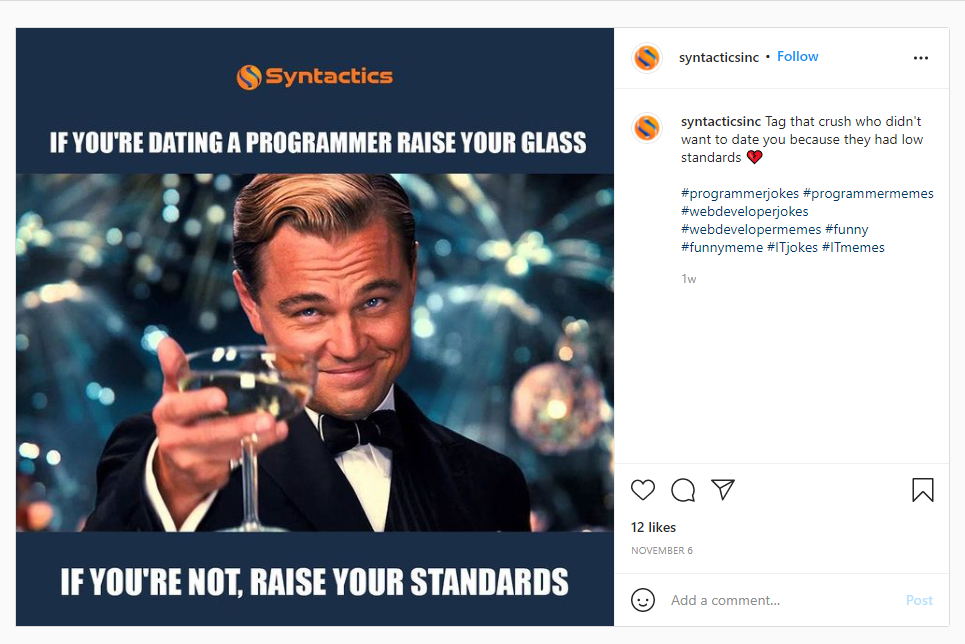Open the #programmermemes hashtag
Screen dimensions: 965x644
(868, 193)
